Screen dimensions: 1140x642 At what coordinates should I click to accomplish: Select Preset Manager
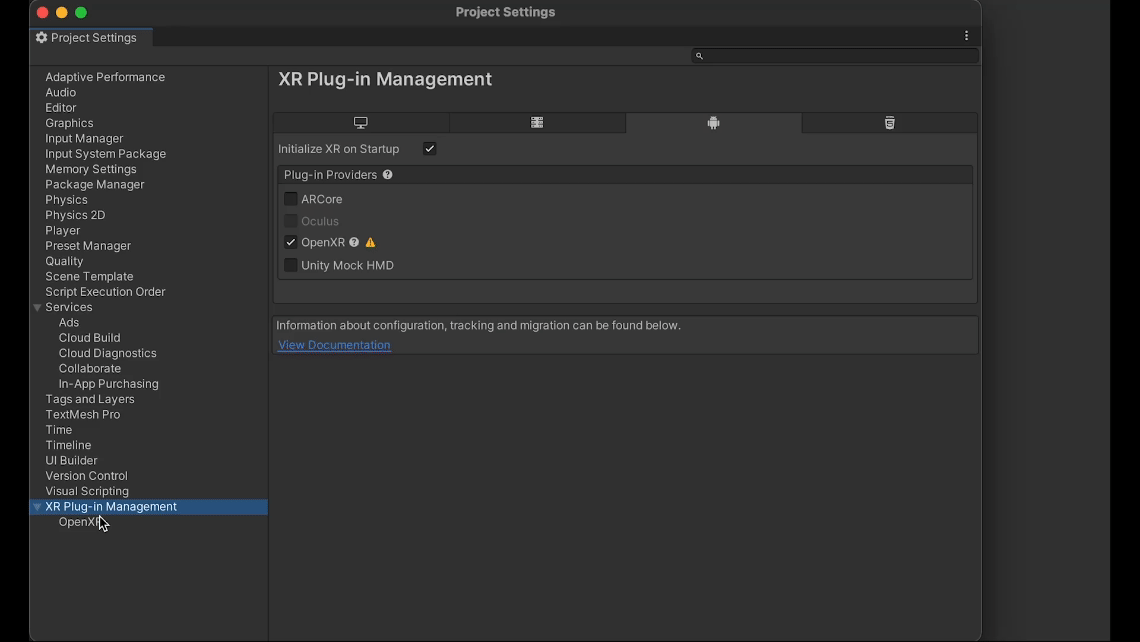click(x=88, y=246)
